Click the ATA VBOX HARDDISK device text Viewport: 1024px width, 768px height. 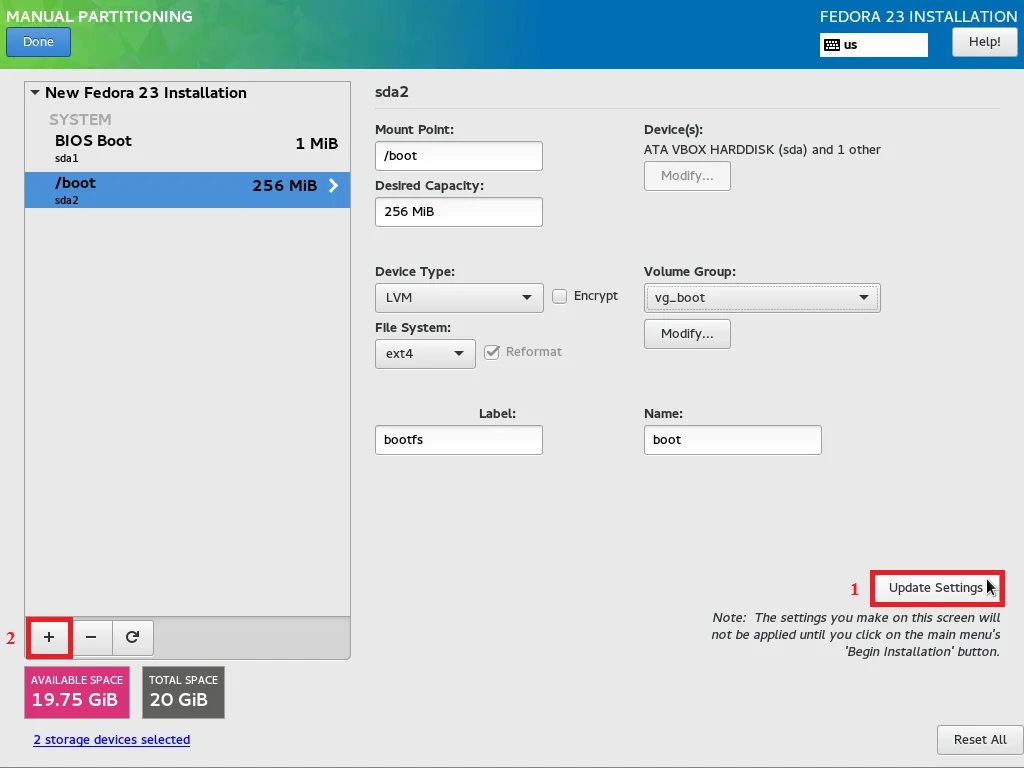tap(762, 150)
